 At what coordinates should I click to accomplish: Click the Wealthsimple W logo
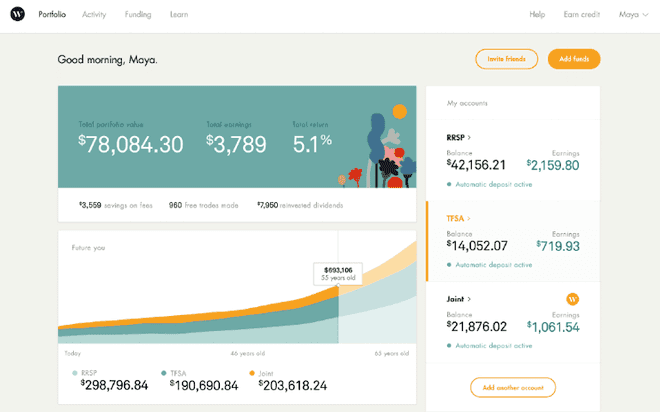point(17,15)
